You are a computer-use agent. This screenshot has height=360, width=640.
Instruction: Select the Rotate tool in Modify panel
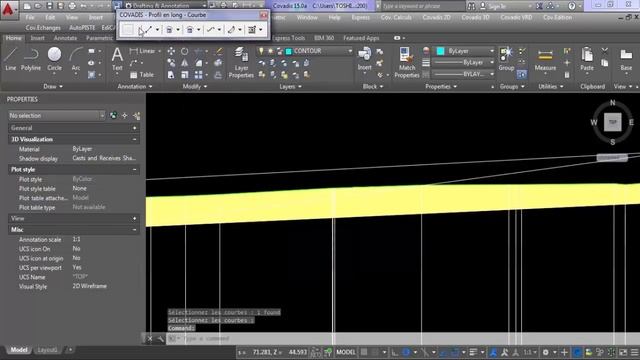(184, 51)
